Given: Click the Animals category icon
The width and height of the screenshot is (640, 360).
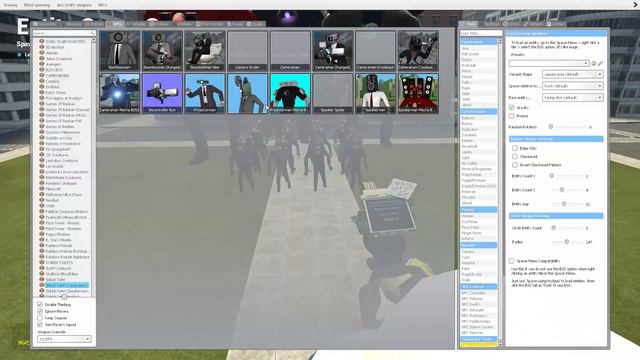Looking at the screenshot, I should 42,53.
